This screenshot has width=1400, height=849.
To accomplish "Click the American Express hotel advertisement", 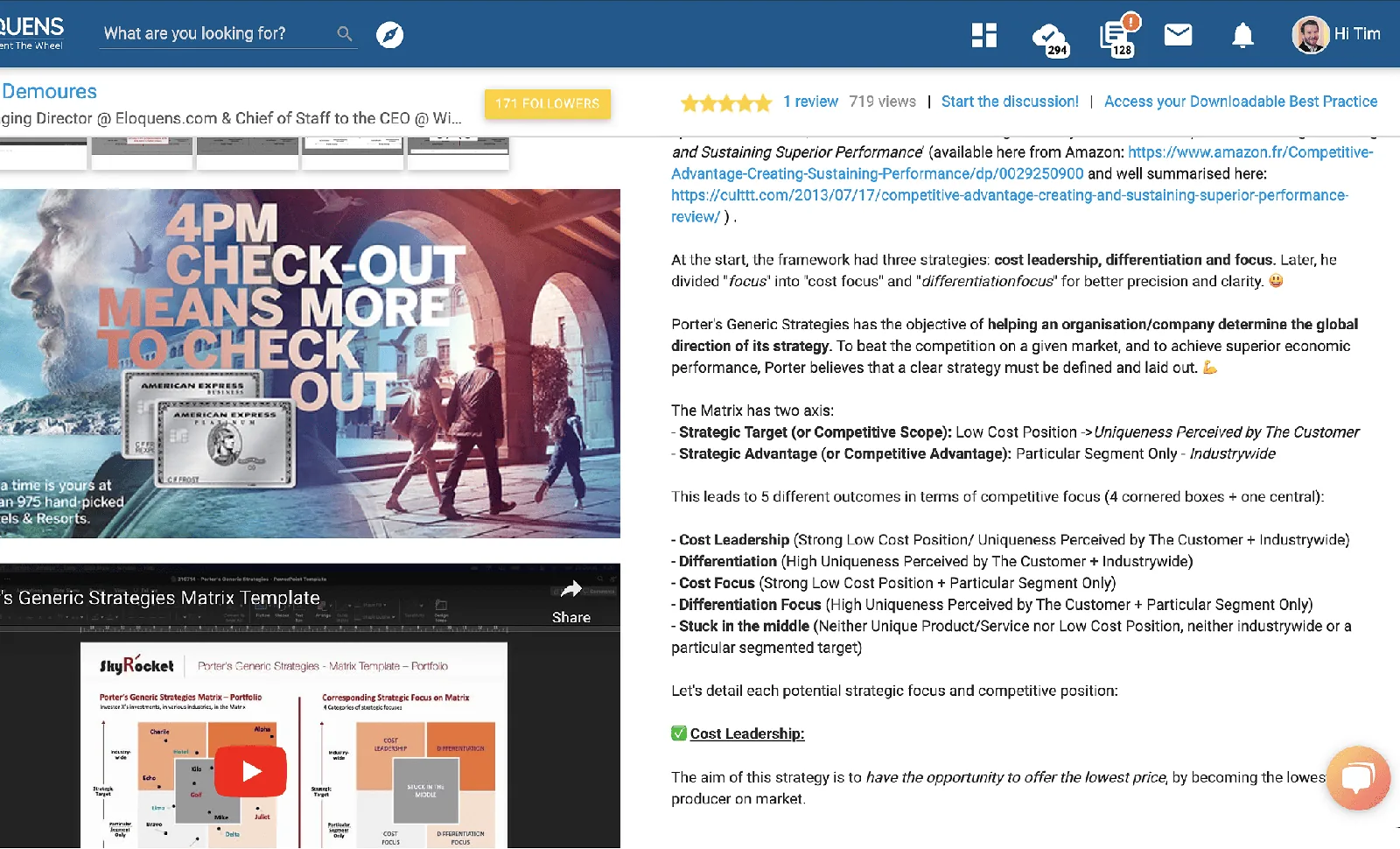I will (310, 363).
